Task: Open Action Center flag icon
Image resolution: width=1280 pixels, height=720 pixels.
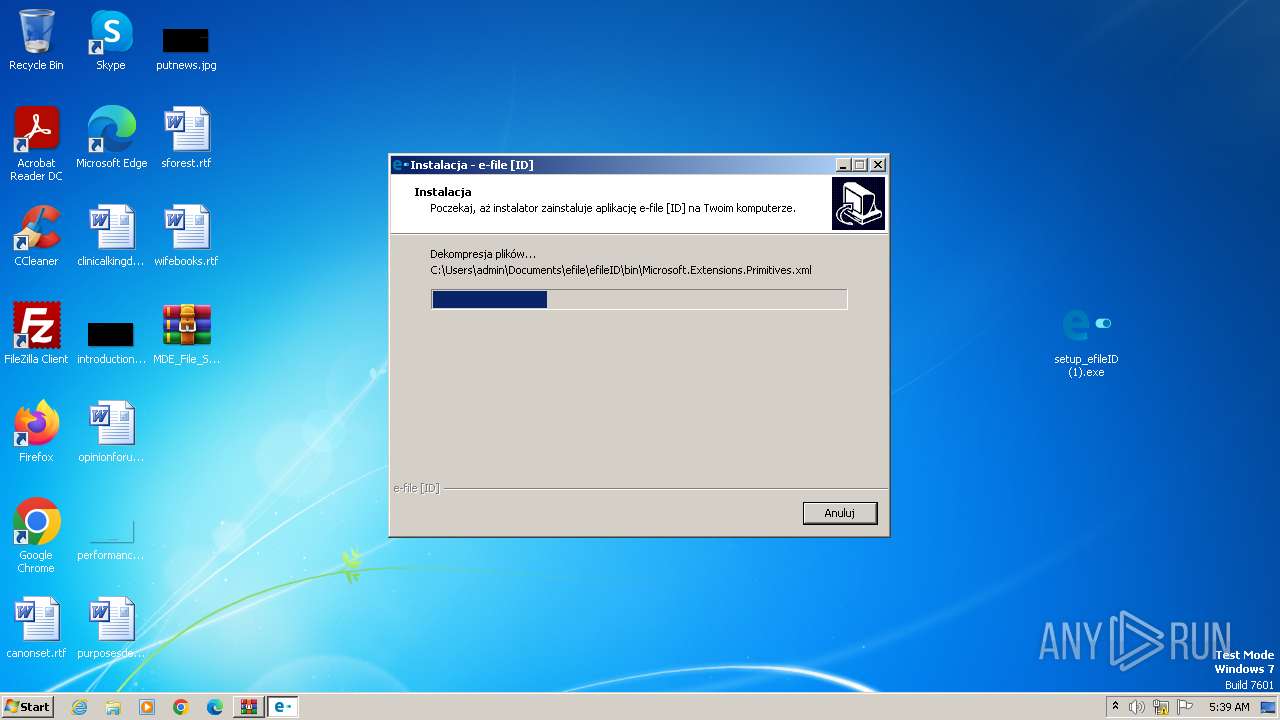Action: [x=1185, y=707]
